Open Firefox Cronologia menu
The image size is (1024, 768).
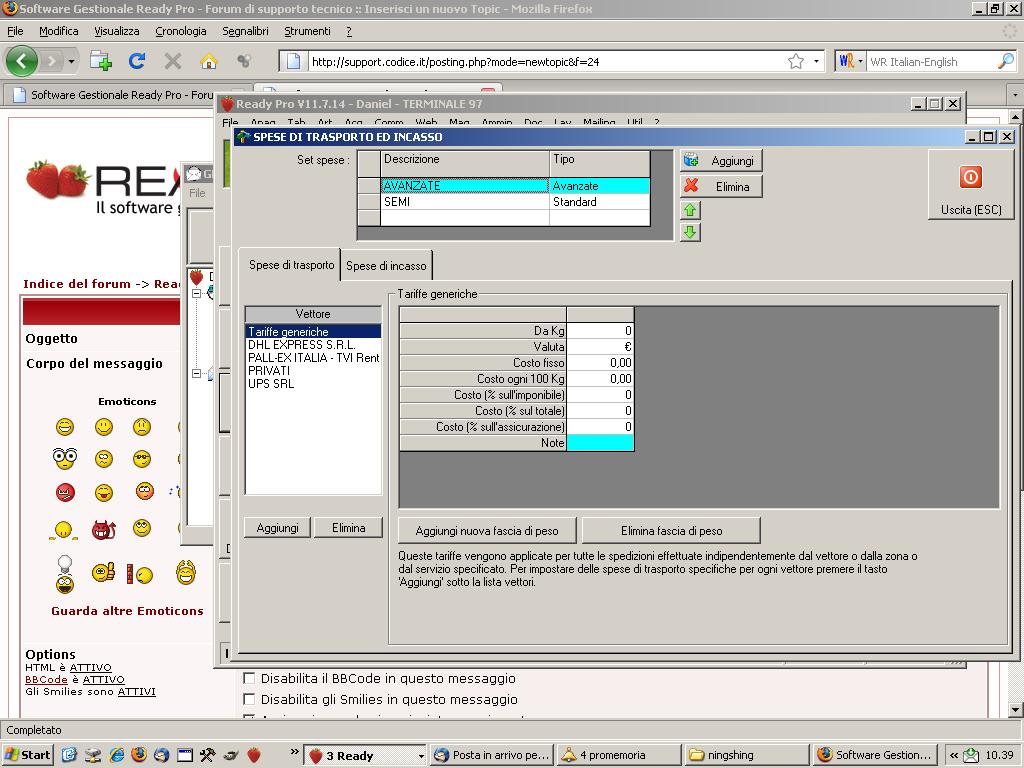[181, 31]
